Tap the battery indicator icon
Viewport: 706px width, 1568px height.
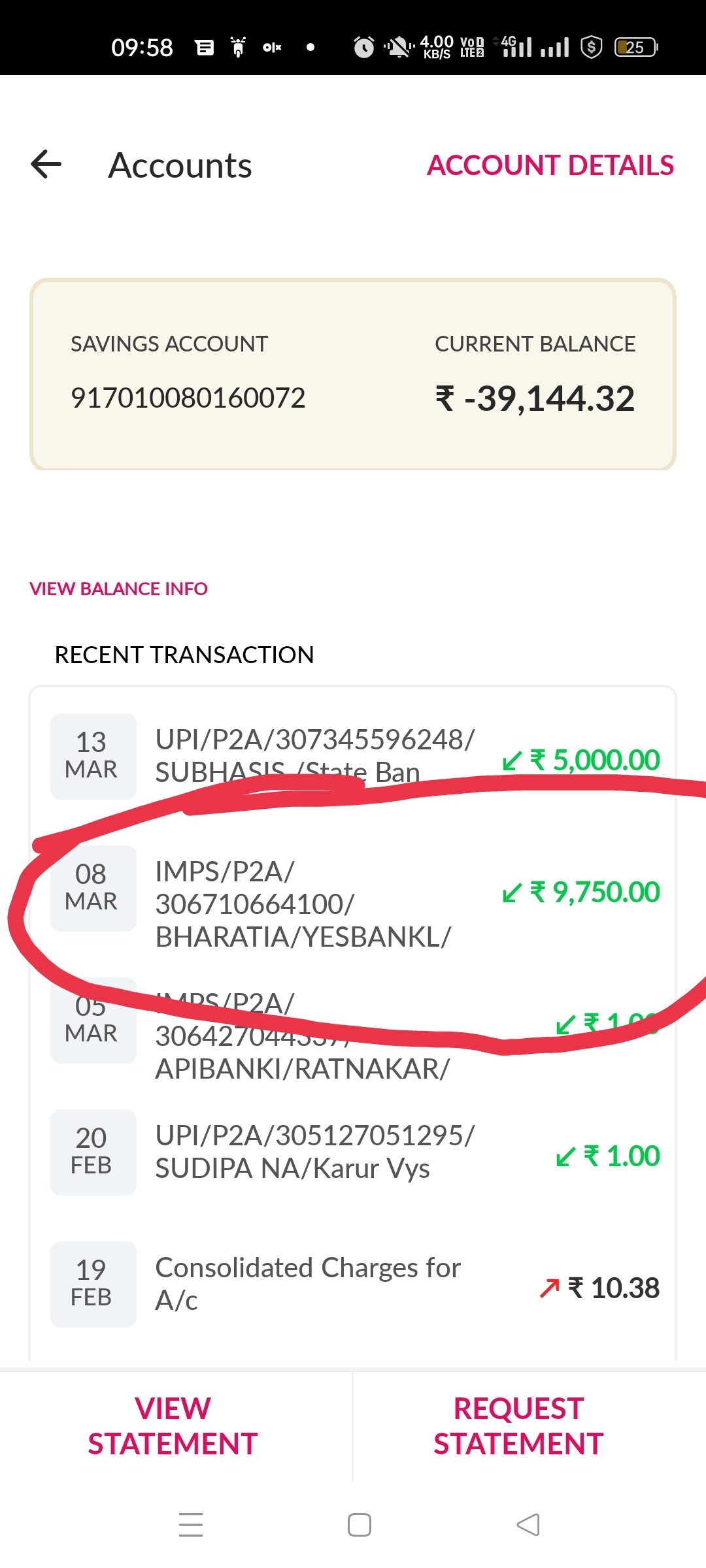click(635, 47)
